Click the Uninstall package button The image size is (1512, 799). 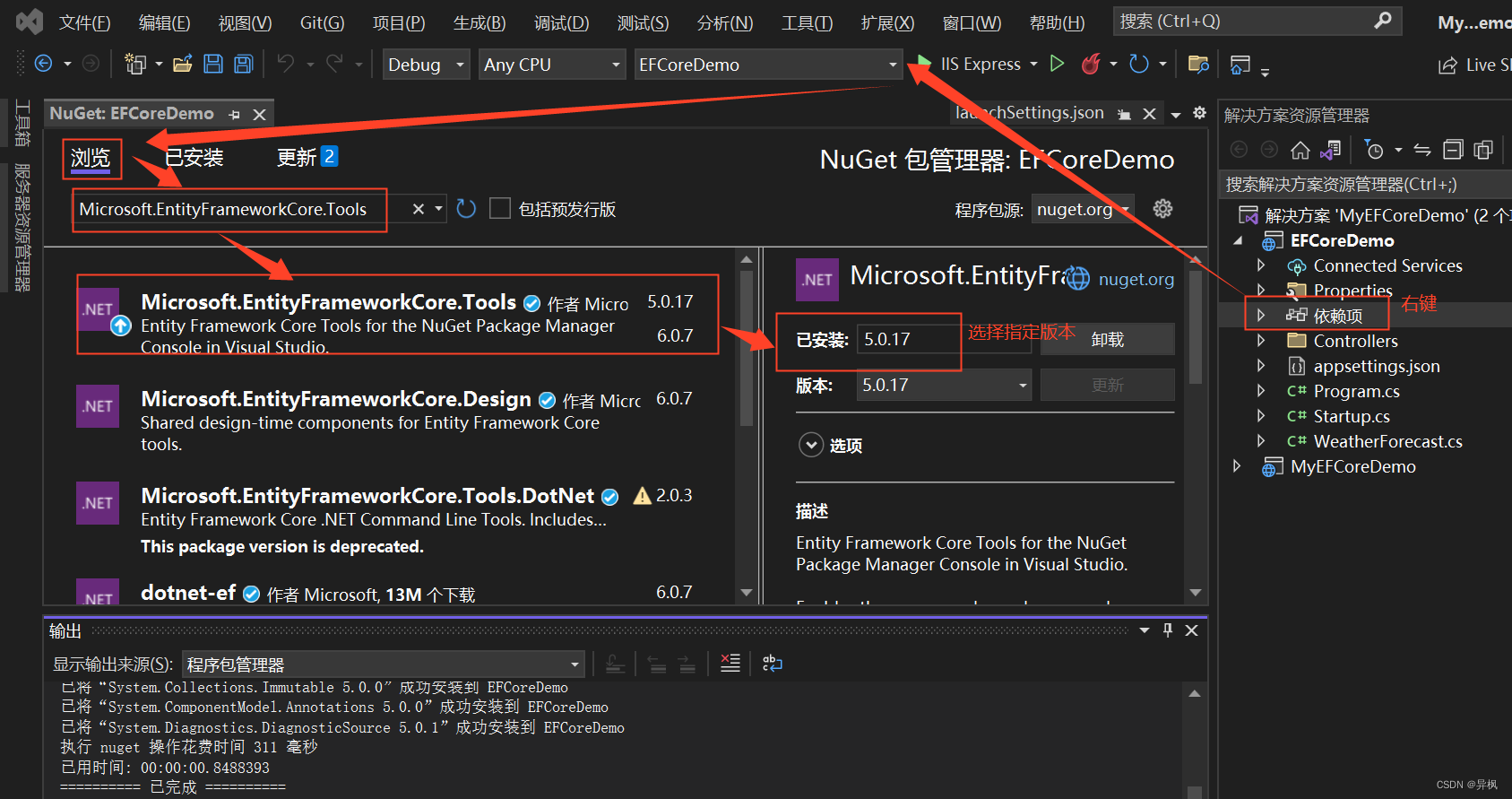click(x=1108, y=339)
